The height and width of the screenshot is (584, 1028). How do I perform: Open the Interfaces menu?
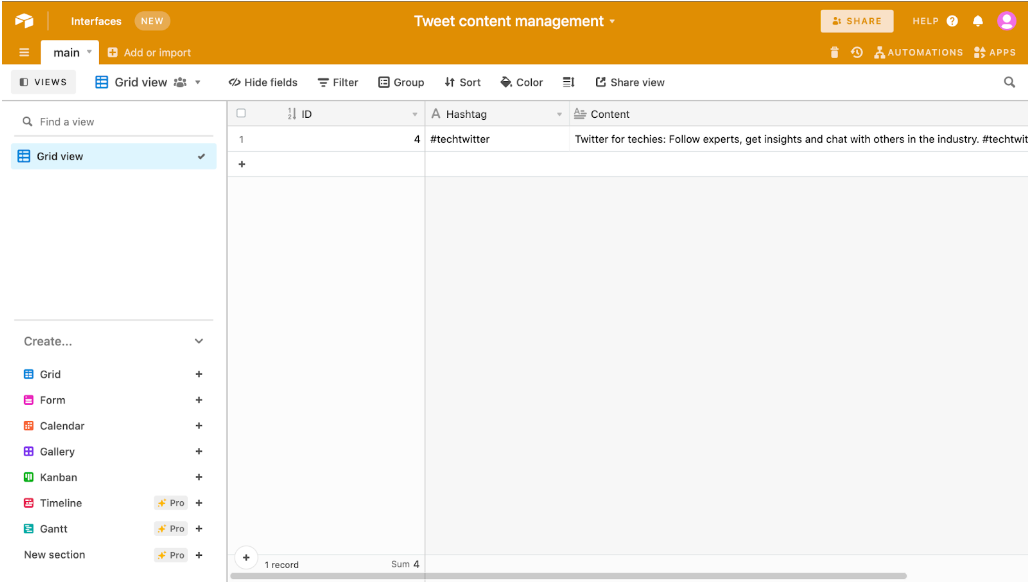tap(95, 20)
